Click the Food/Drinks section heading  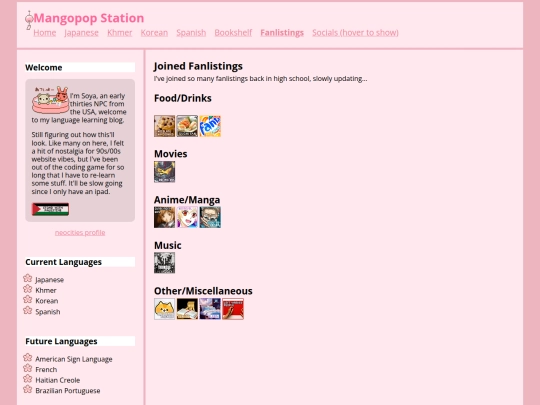click(x=183, y=98)
